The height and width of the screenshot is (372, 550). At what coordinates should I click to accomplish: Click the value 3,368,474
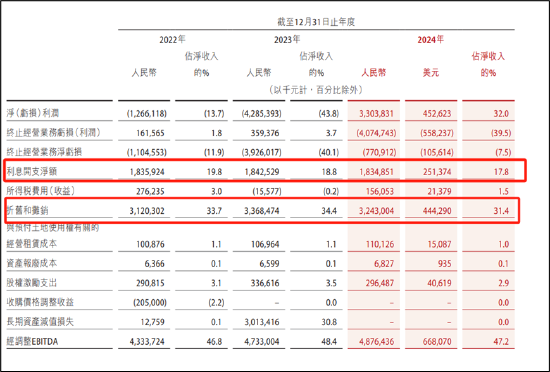point(262,211)
